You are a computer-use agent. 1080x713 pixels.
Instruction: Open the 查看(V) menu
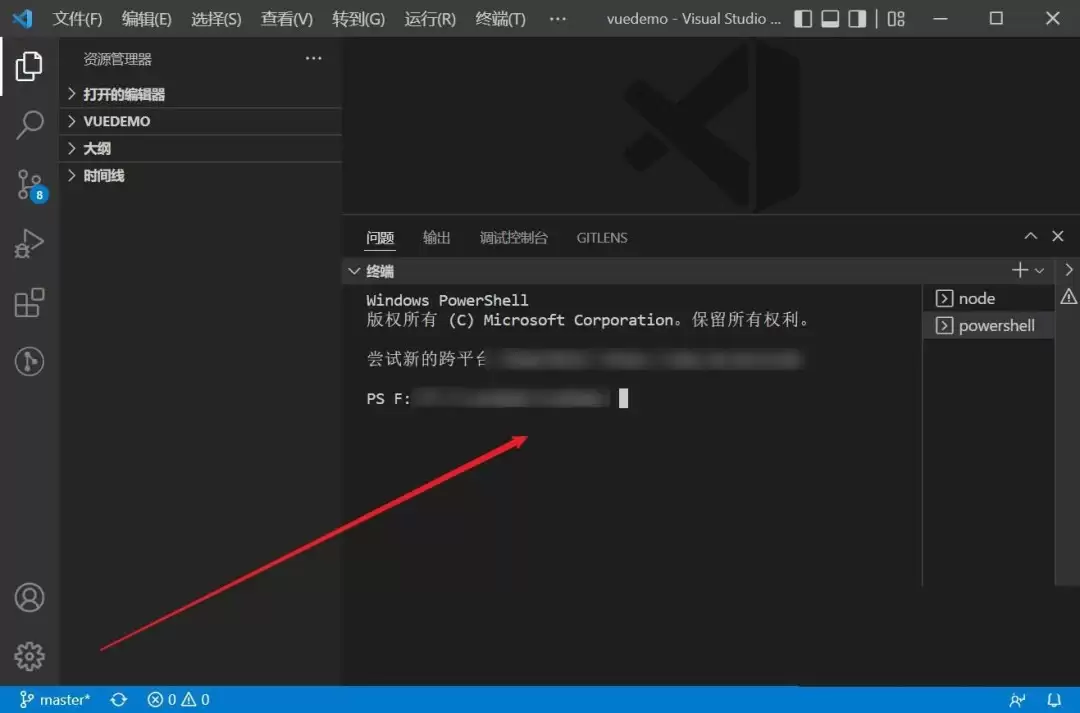[287, 19]
